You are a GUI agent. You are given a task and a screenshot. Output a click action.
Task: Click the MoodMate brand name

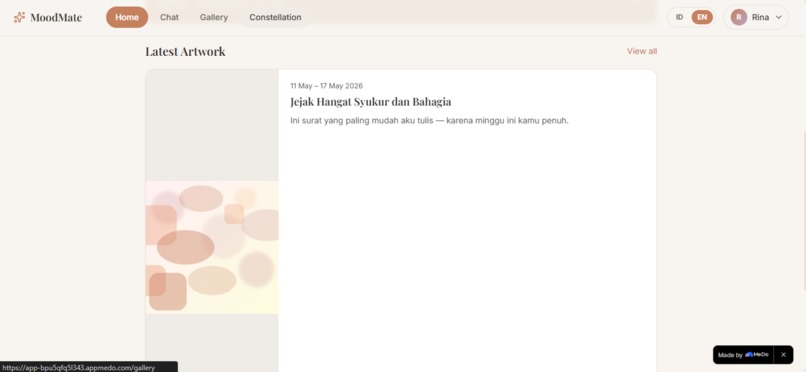click(x=56, y=17)
